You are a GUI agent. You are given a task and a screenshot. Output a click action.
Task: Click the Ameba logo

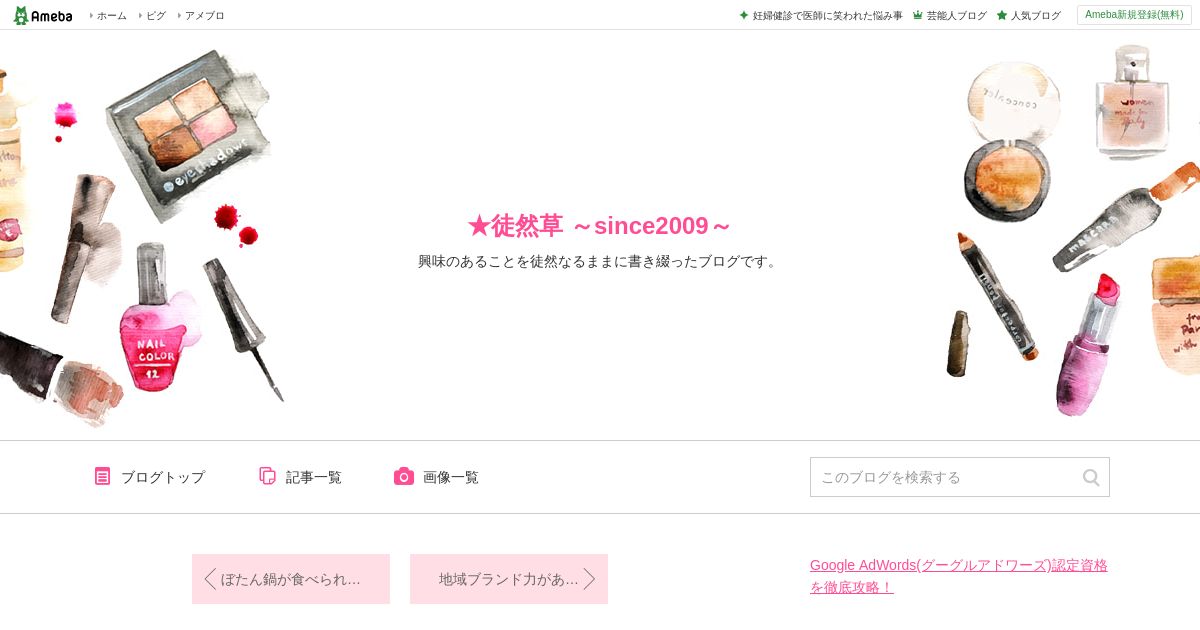(43, 15)
